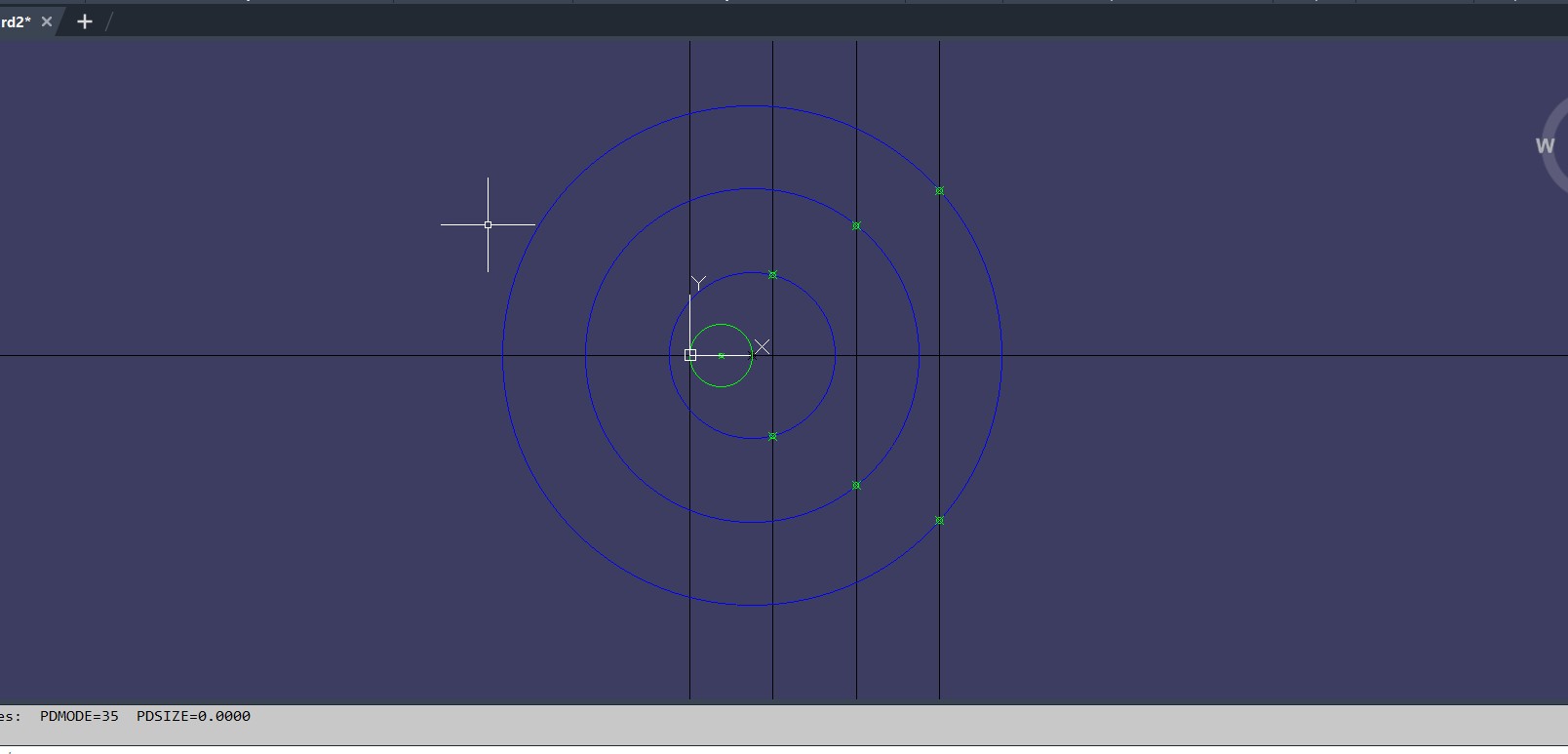Image resolution: width=1568 pixels, height=754 pixels.
Task: Pick the upper green point on the middle blue circle
Action: coord(856,226)
